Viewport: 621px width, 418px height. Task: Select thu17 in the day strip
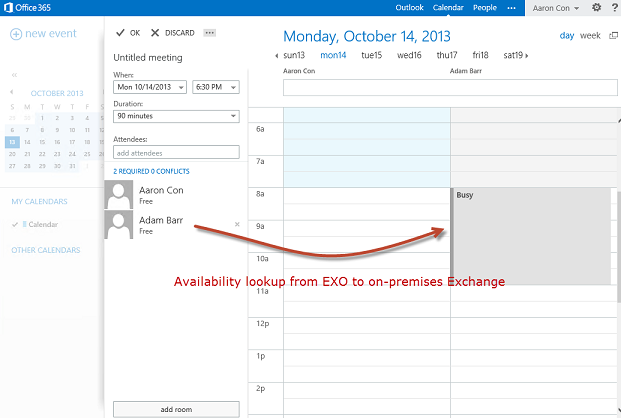click(447, 55)
